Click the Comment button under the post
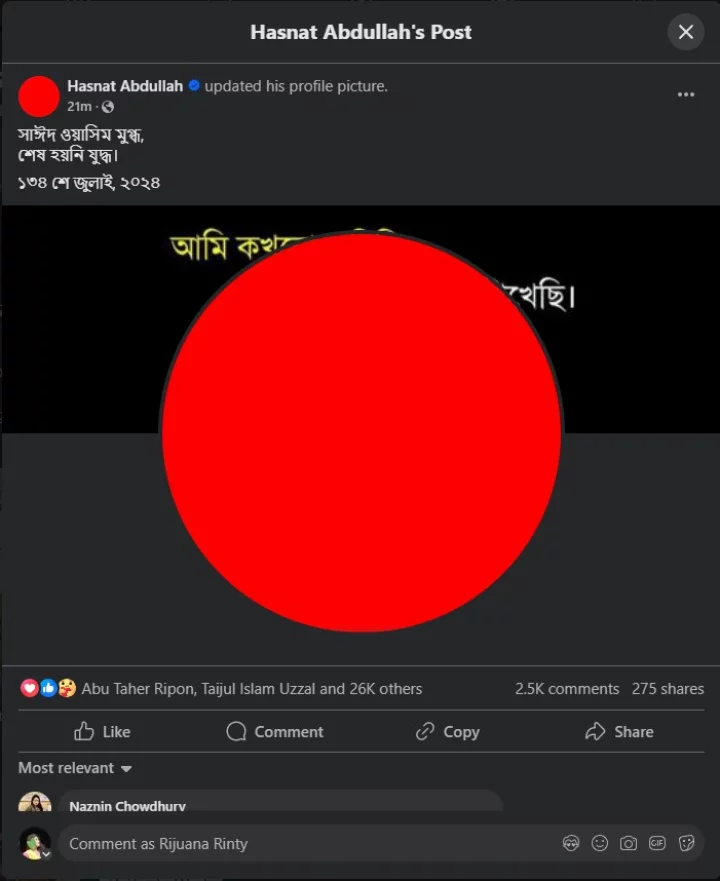 click(275, 732)
